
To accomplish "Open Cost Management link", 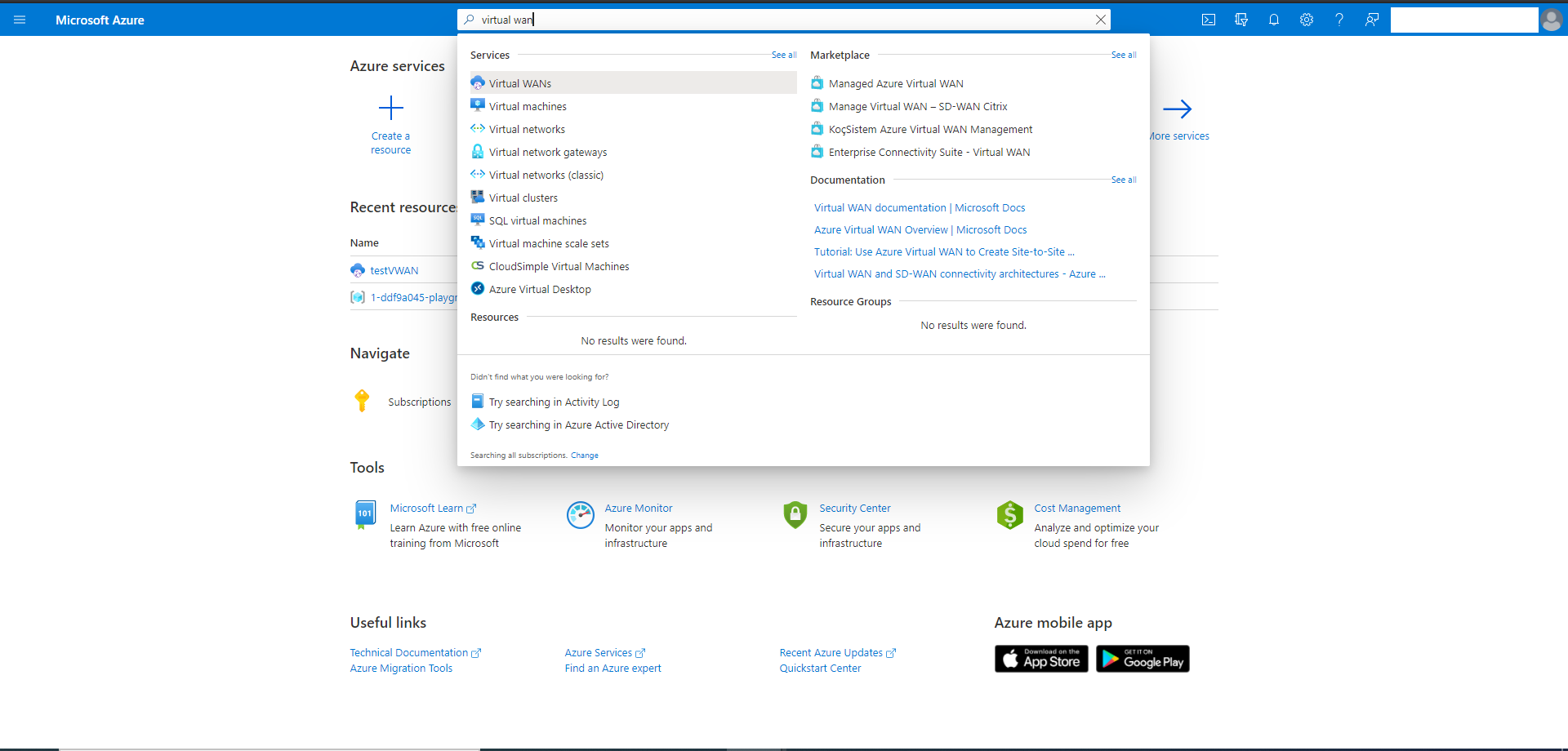I will coord(1077,509).
